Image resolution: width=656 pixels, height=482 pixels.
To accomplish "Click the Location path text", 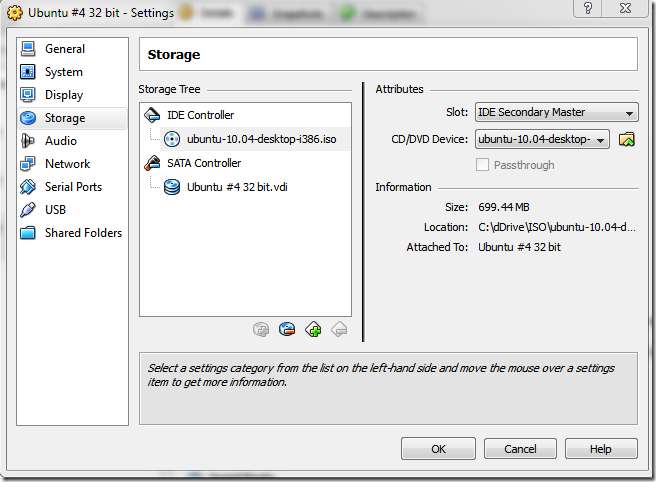I will pyautogui.click(x=557, y=227).
